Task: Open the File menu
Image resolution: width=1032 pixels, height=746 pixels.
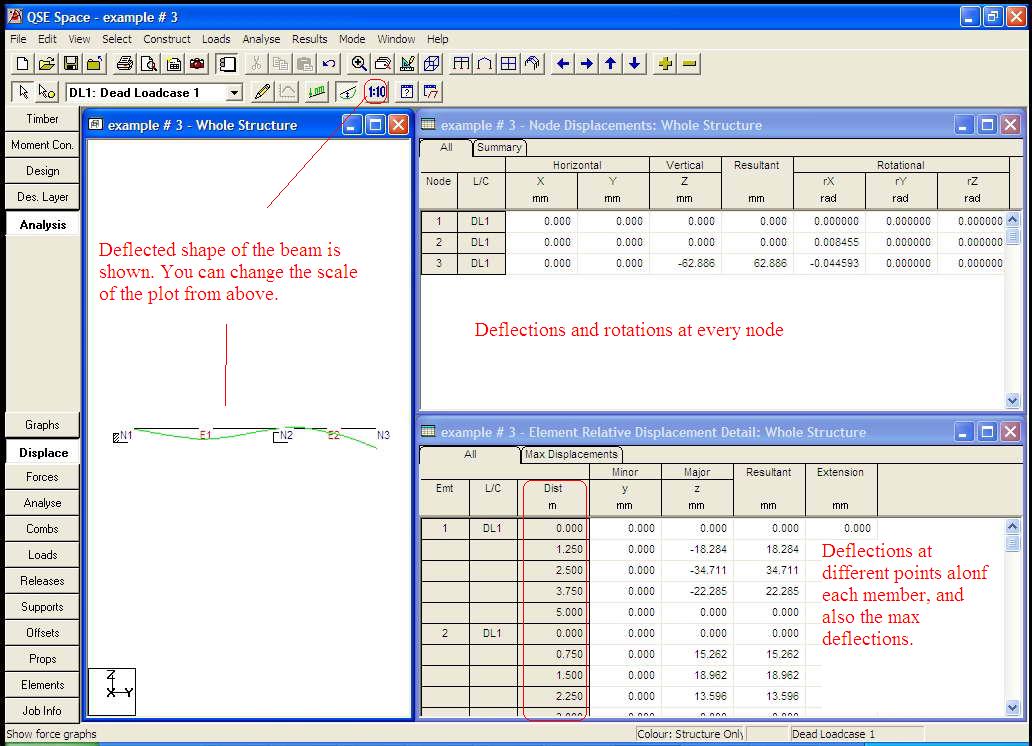Action: 18,39
